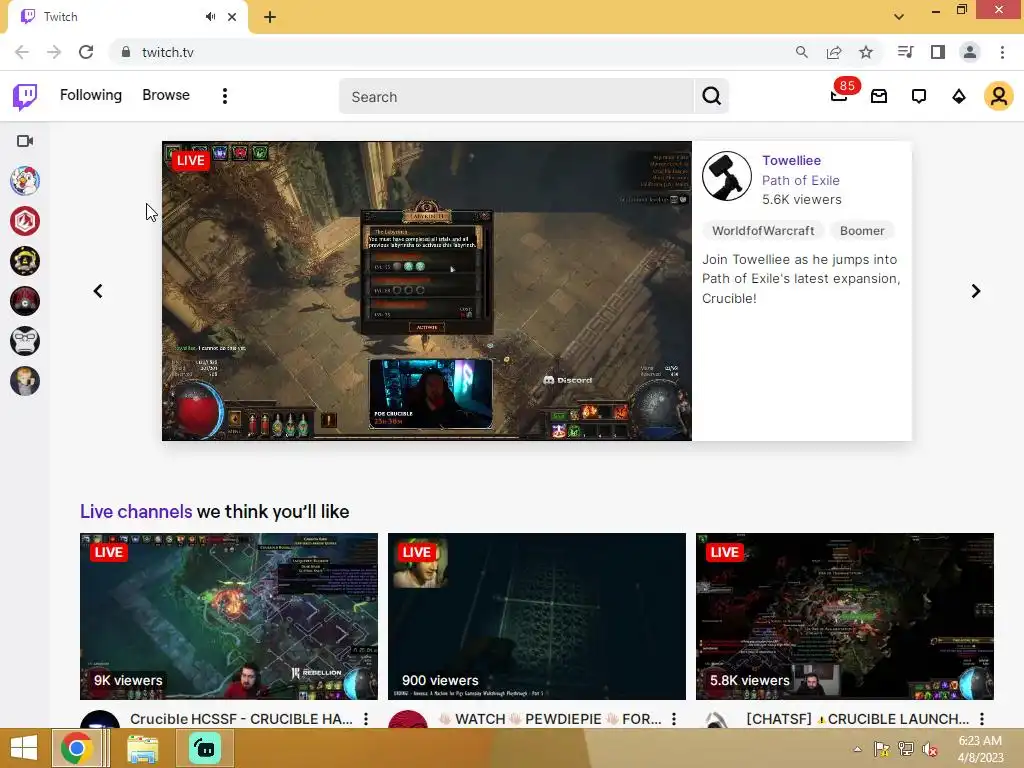The image size is (1024, 768).
Task: Click the Twitch logo home icon
Action: pyautogui.click(x=25, y=96)
